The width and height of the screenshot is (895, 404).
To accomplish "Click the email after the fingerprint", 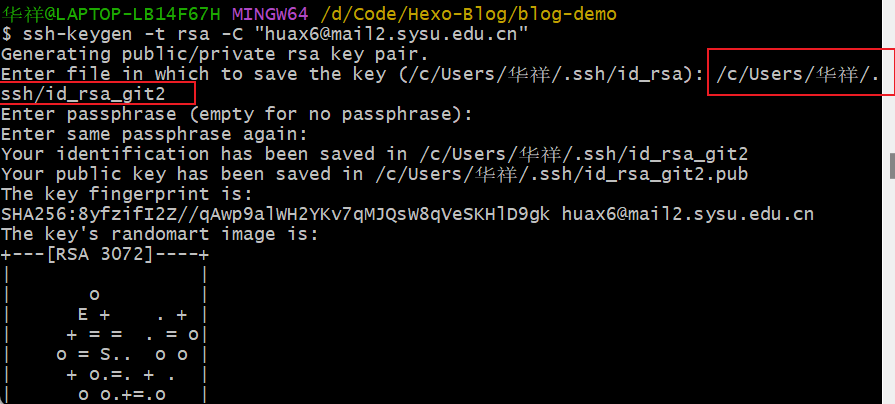I will pos(688,214).
